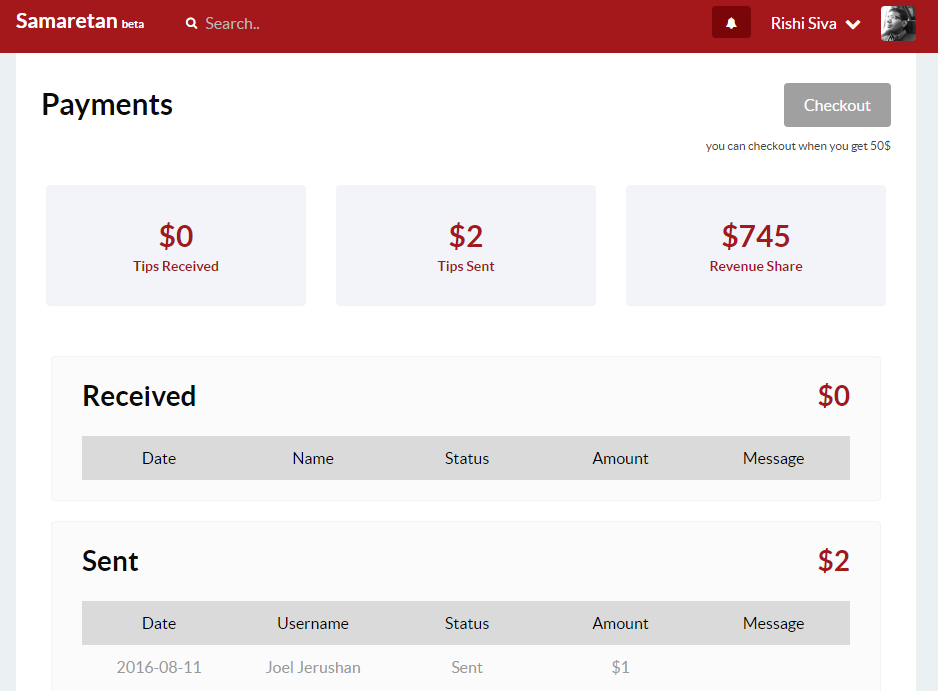The width and height of the screenshot is (938, 691).
Task: Click the $1 amount cell
Action: (620, 667)
